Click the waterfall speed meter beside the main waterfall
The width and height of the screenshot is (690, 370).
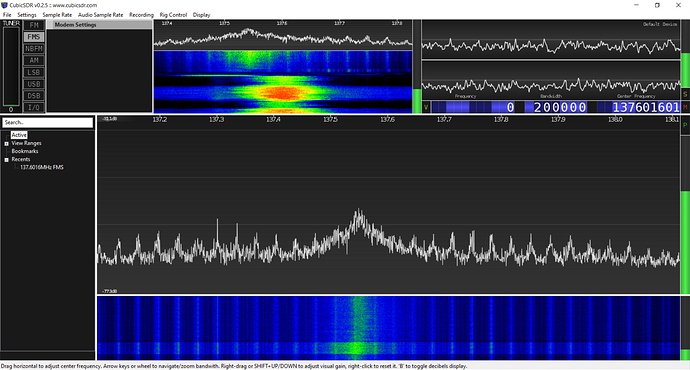click(685, 328)
